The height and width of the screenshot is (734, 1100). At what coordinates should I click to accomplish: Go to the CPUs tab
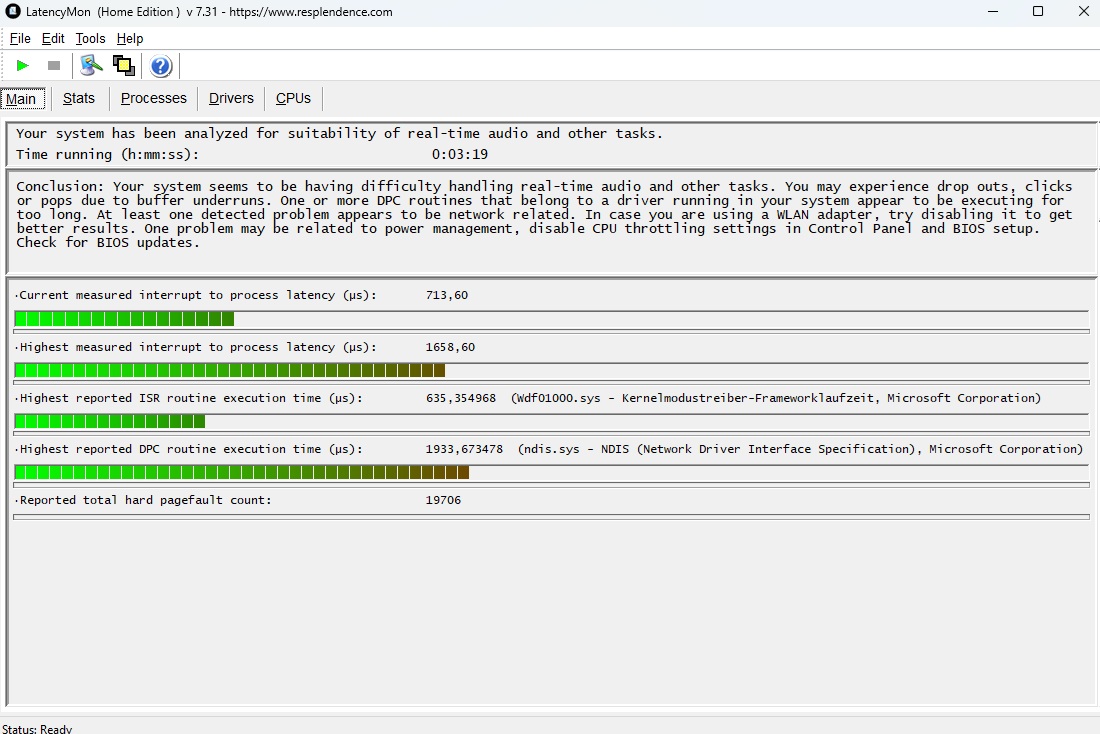click(x=293, y=98)
